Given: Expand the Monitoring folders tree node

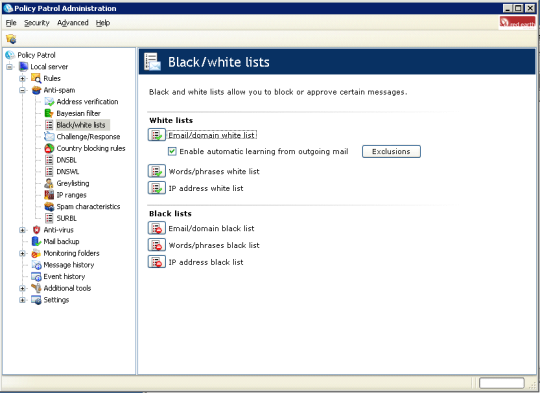Looking at the screenshot, I should point(22,254).
